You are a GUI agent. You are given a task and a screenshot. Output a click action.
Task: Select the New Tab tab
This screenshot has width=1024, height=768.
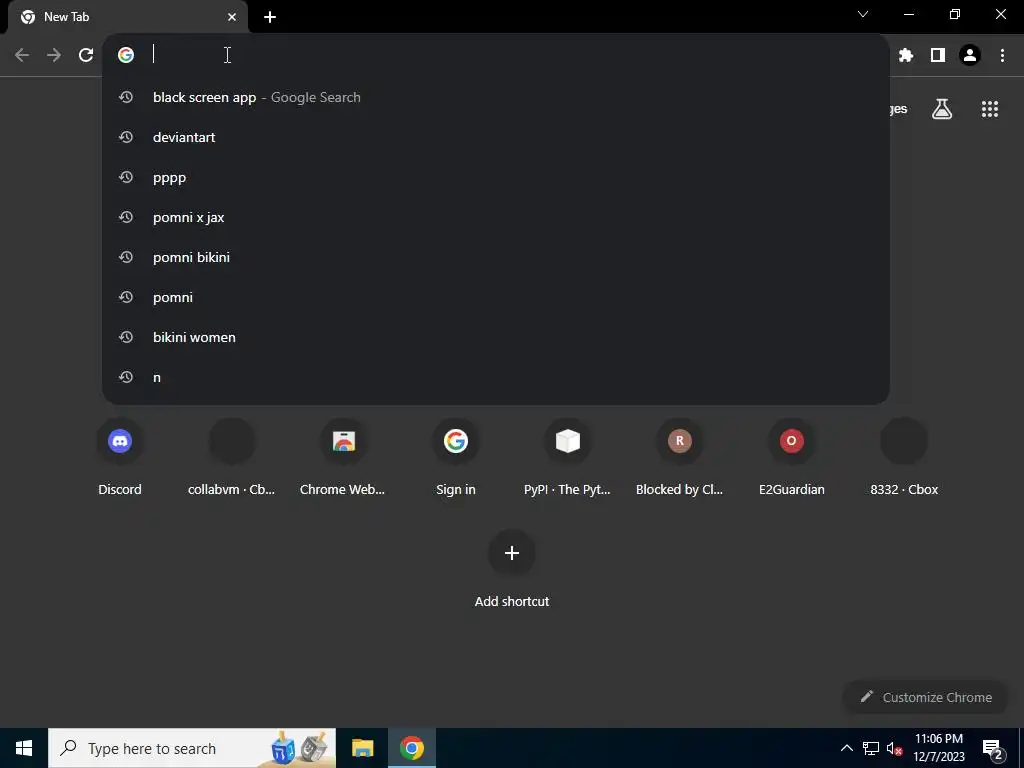[127, 17]
